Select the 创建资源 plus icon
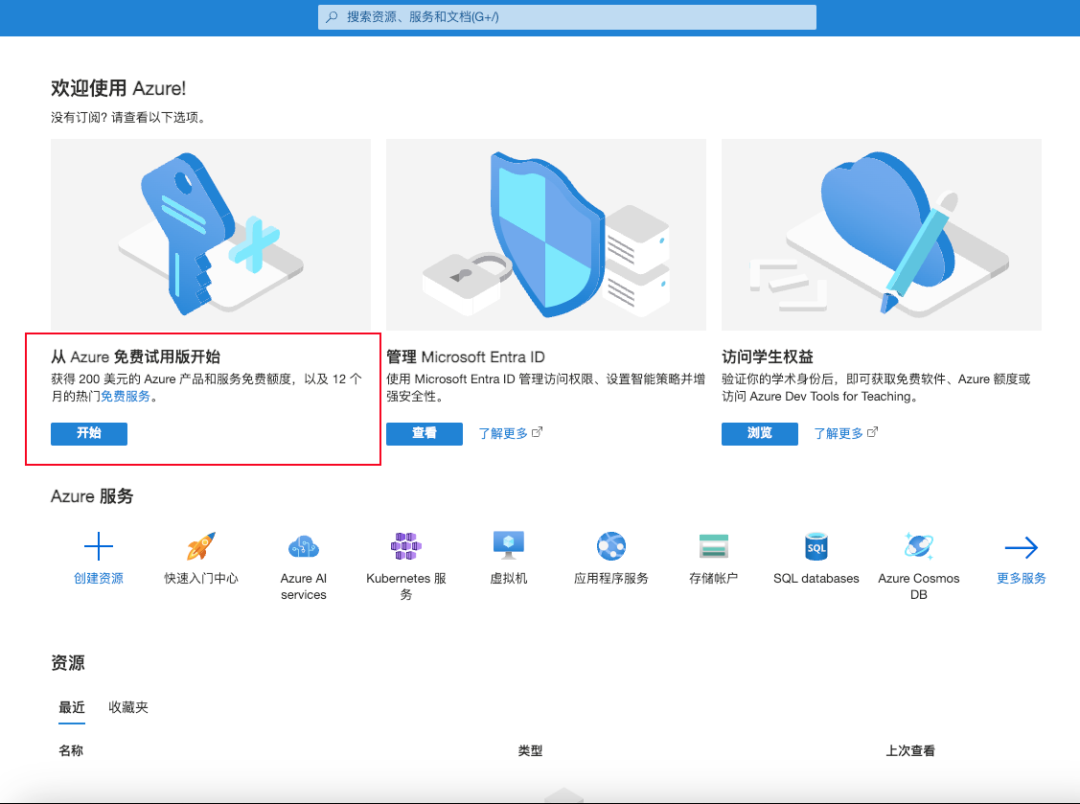This screenshot has width=1080, height=804. [x=97, y=546]
